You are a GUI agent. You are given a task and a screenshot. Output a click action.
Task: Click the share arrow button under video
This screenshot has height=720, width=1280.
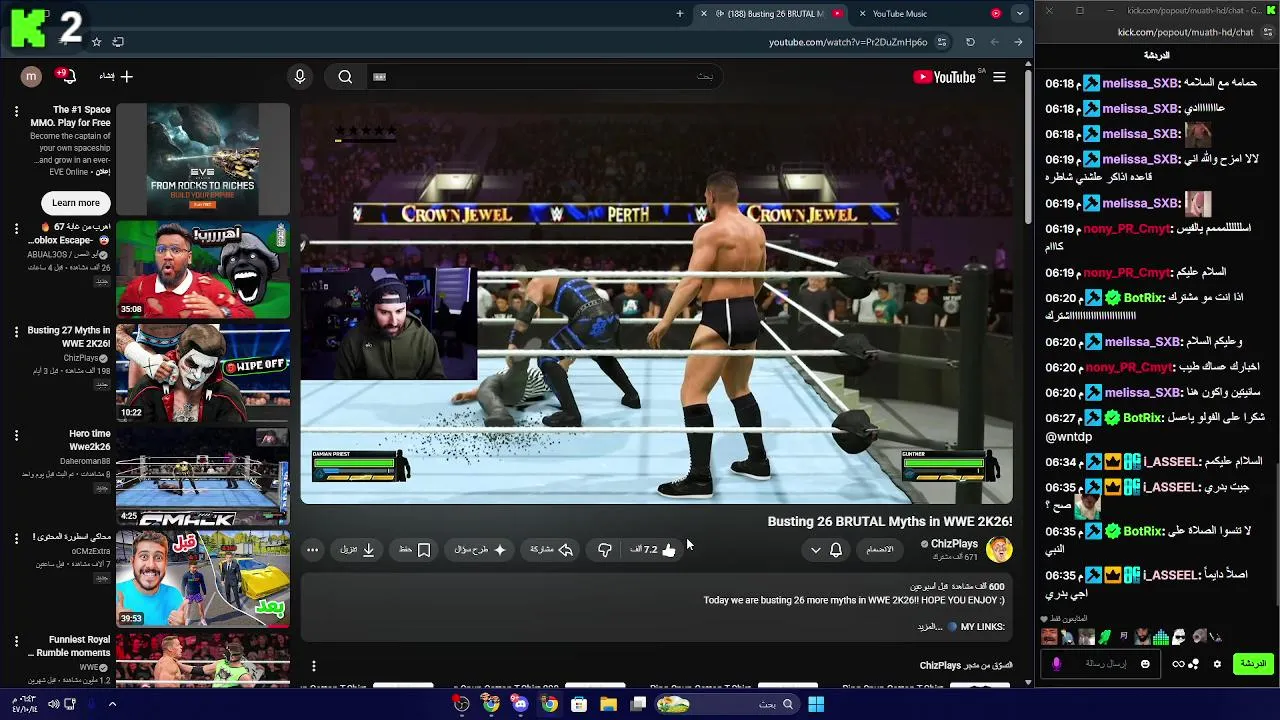coord(551,549)
